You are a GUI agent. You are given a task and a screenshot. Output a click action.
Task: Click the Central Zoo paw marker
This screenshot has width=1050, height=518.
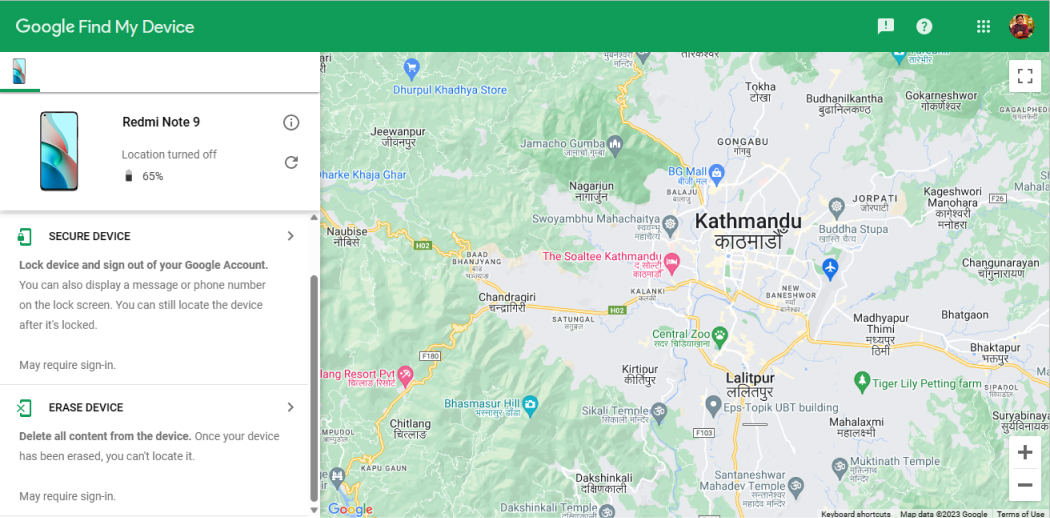point(720,337)
